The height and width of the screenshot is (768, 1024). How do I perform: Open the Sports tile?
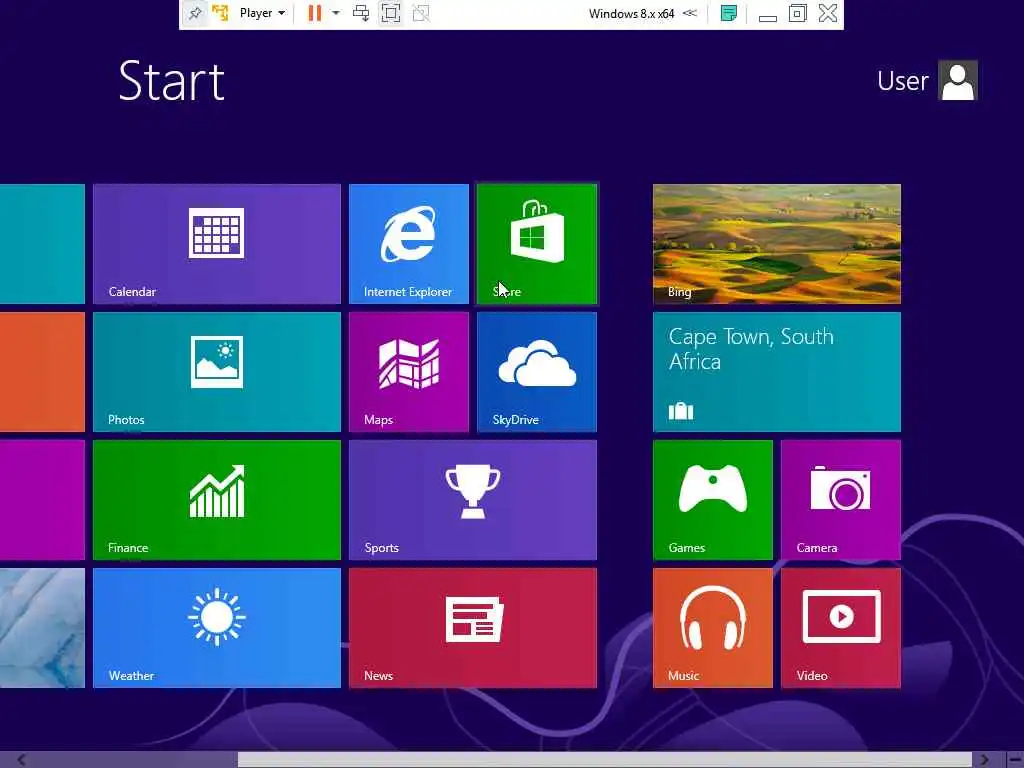click(473, 500)
